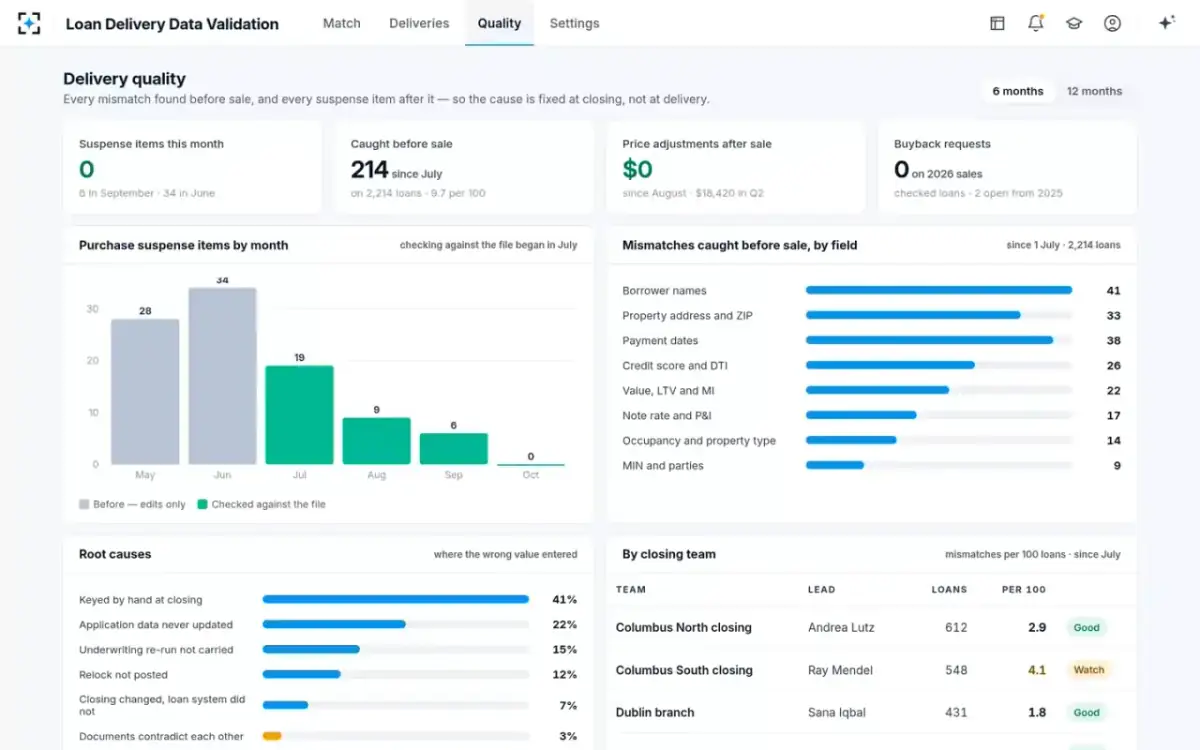Open the Columbus South closing row
Screen dimensions: 1200x750
coord(871,670)
